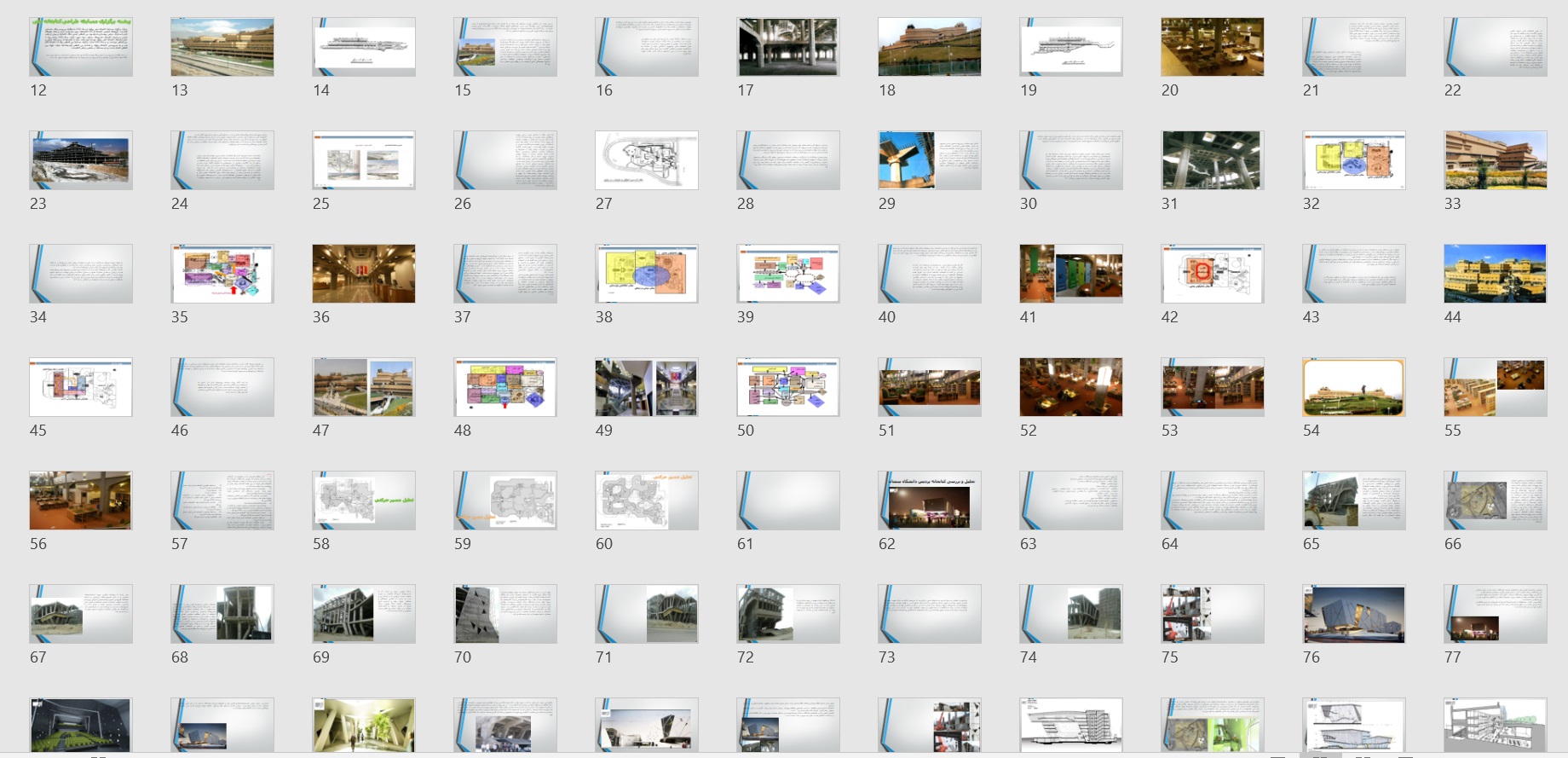Choose slide 35 colored floor plan with red arrow
This screenshot has height=758, width=1568.
click(222, 274)
